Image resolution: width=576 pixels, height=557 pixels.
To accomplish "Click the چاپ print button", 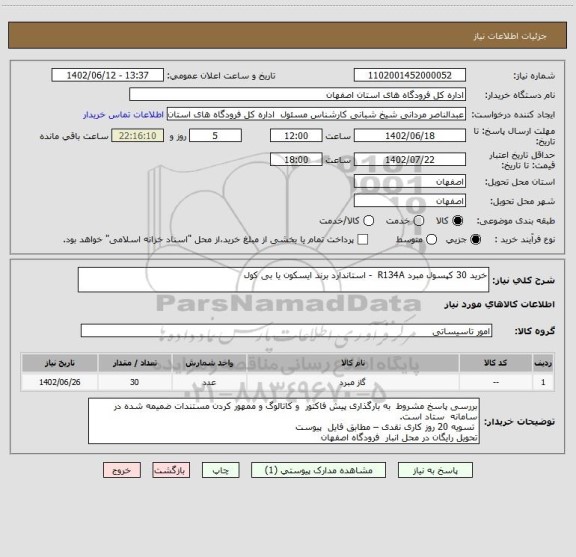I will click(x=221, y=470).
